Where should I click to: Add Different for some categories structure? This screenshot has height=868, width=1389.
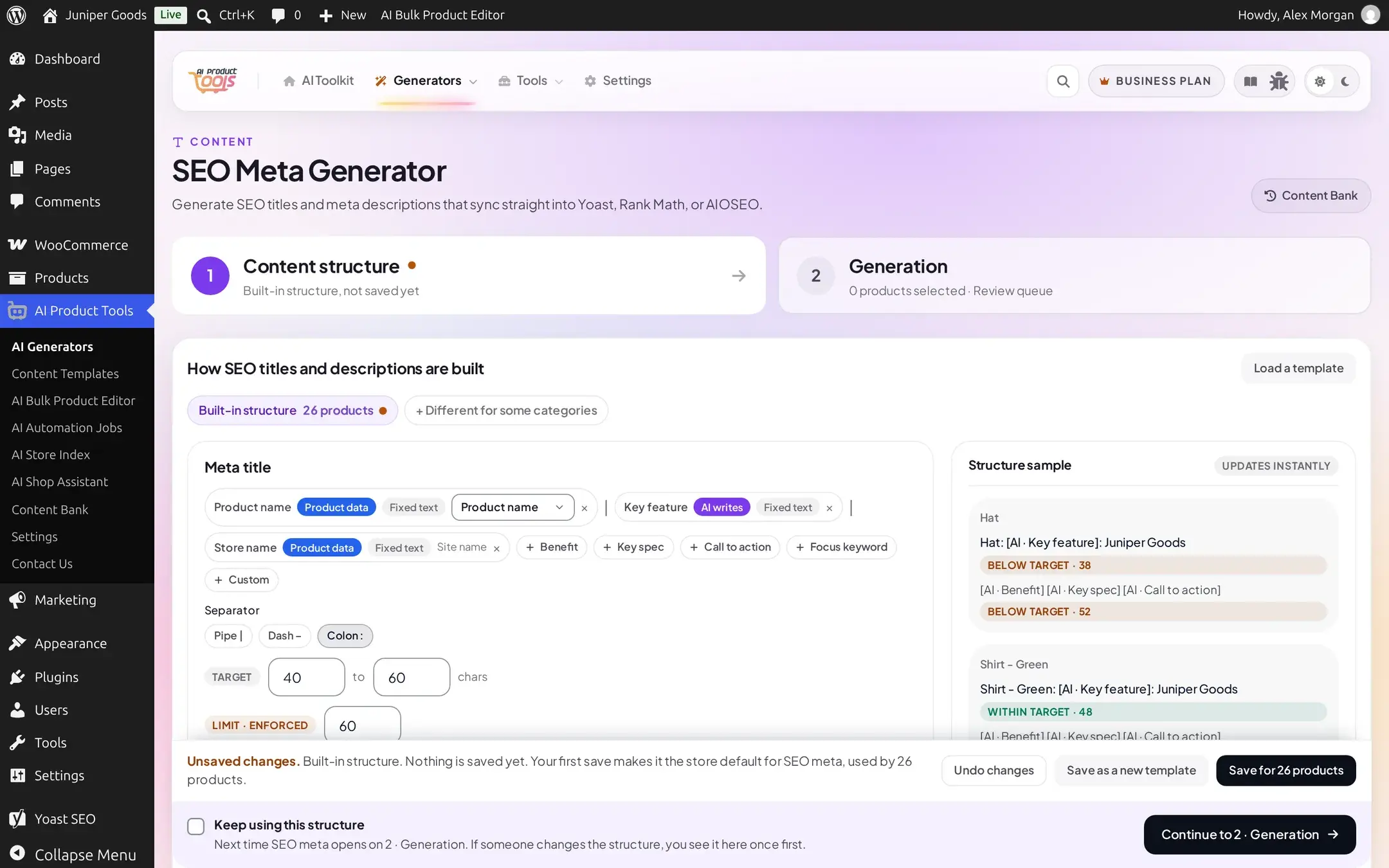tap(506, 410)
